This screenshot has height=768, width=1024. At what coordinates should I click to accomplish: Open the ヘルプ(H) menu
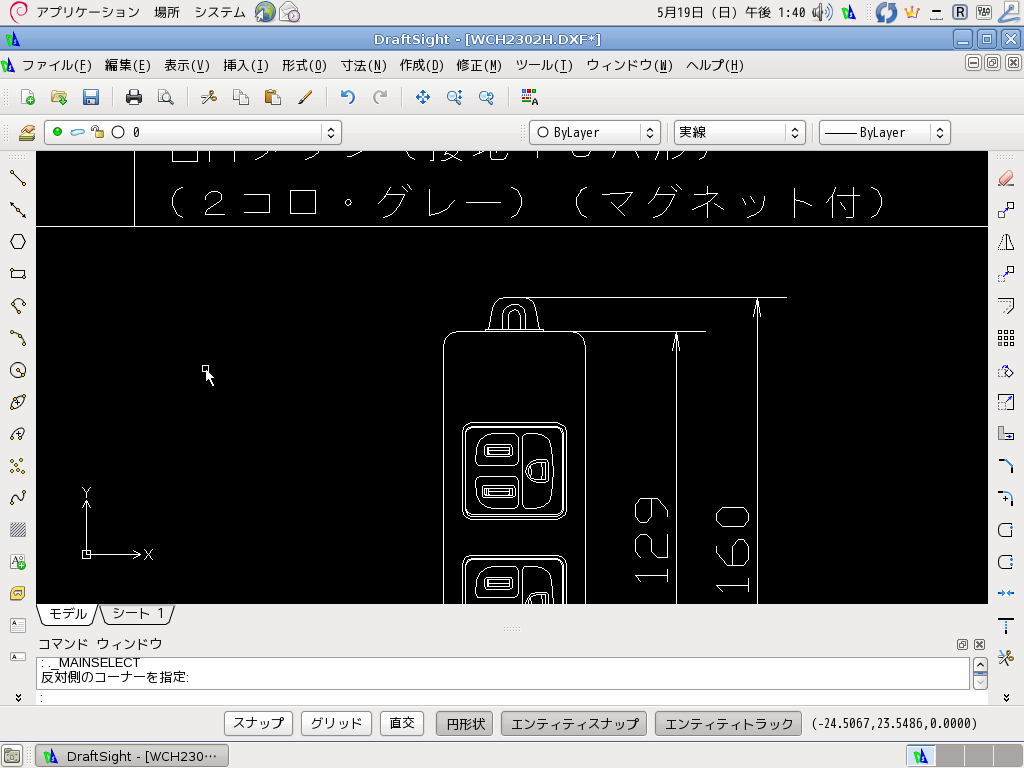714,65
